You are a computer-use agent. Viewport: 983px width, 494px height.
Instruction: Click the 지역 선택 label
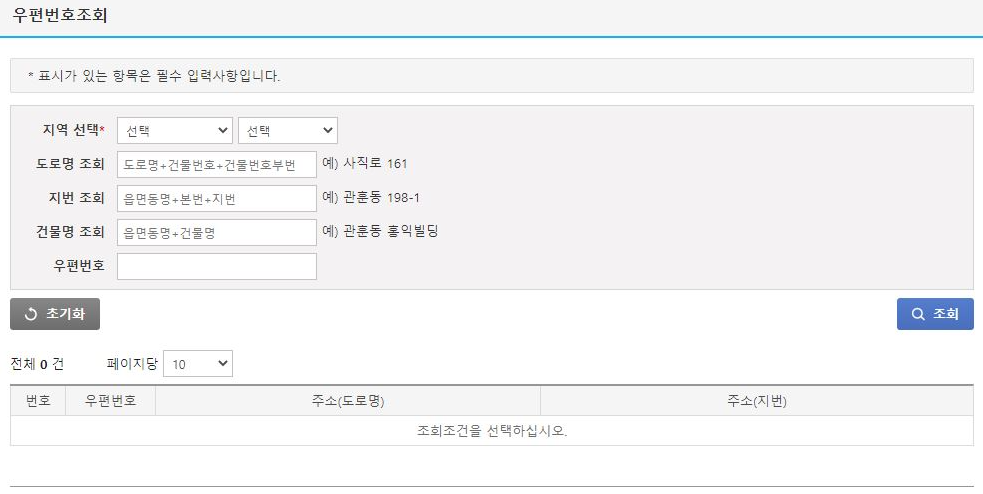click(73, 130)
